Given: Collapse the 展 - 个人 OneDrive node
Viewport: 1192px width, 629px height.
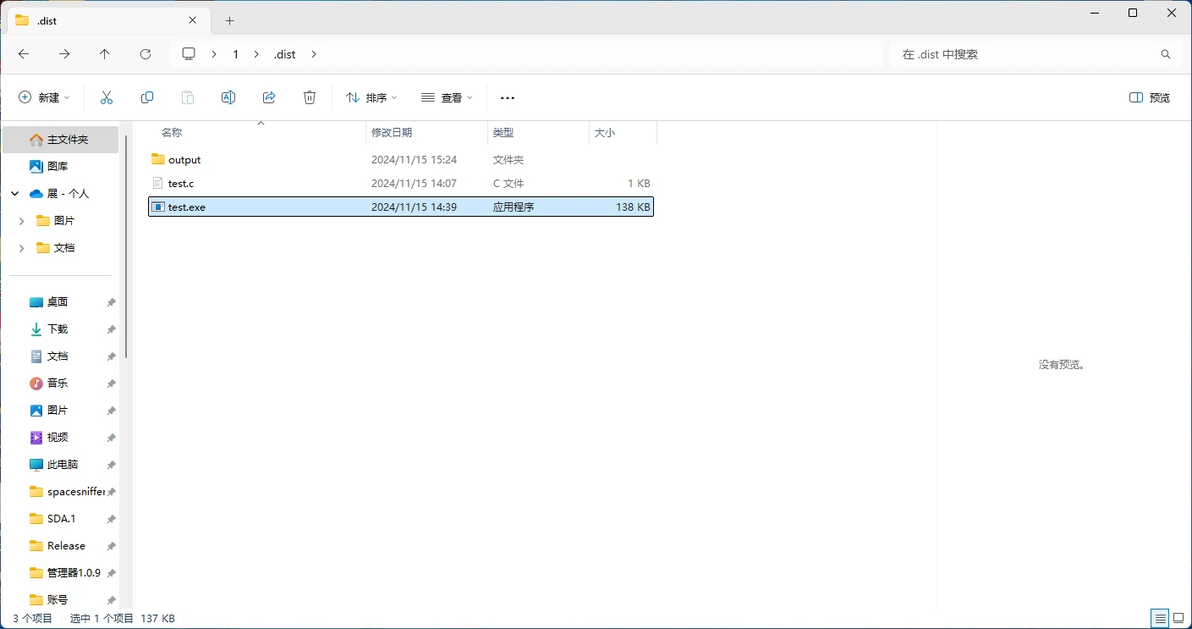Looking at the screenshot, I should (x=15, y=194).
